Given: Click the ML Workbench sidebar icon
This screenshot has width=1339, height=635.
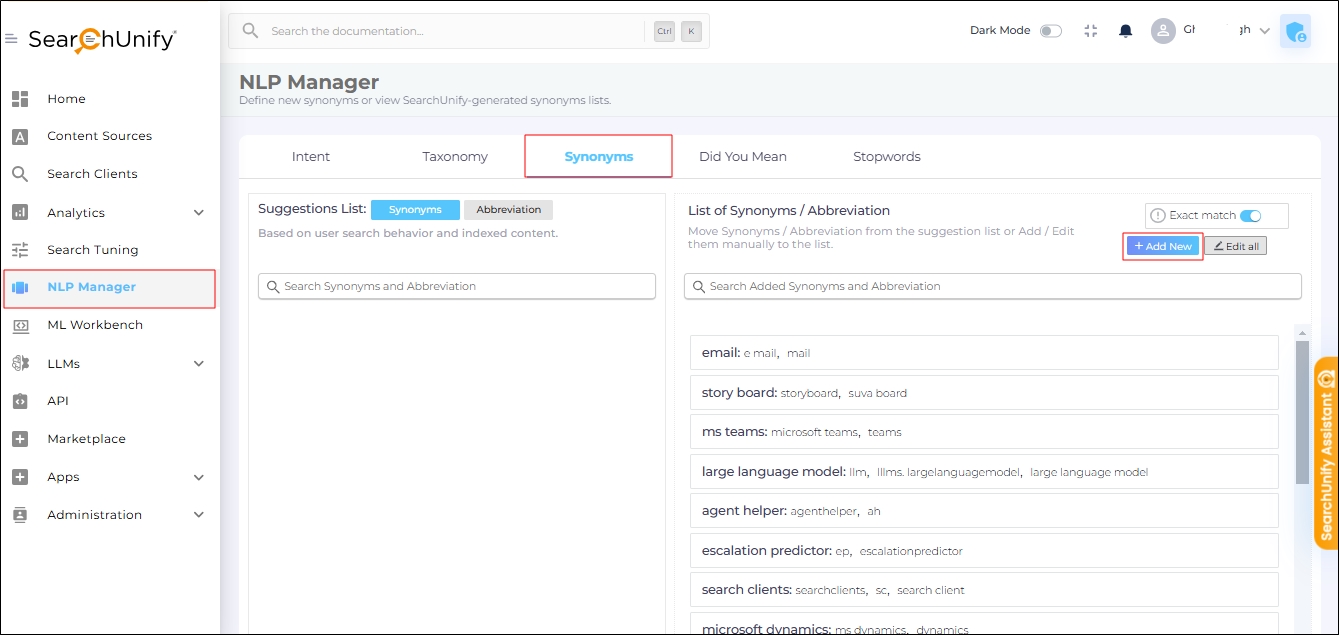Looking at the screenshot, I should click(x=20, y=326).
